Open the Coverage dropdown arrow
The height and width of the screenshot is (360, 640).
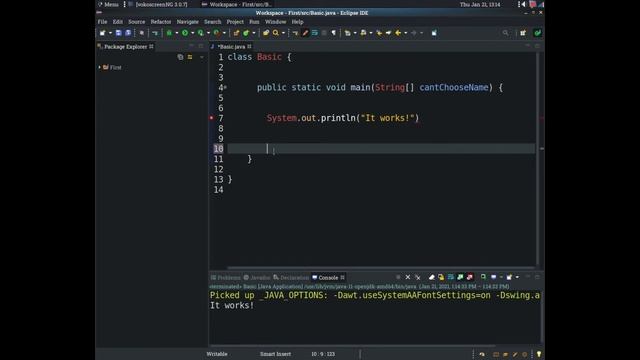pyautogui.click(x=208, y=33)
